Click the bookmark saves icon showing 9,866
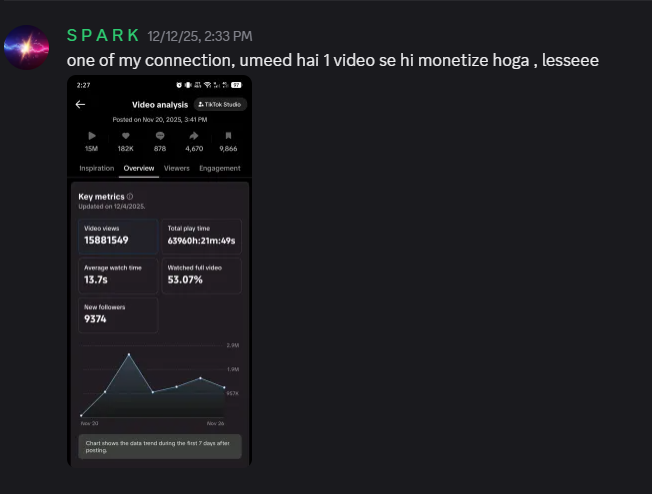The width and height of the screenshot is (652, 494). 228,136
